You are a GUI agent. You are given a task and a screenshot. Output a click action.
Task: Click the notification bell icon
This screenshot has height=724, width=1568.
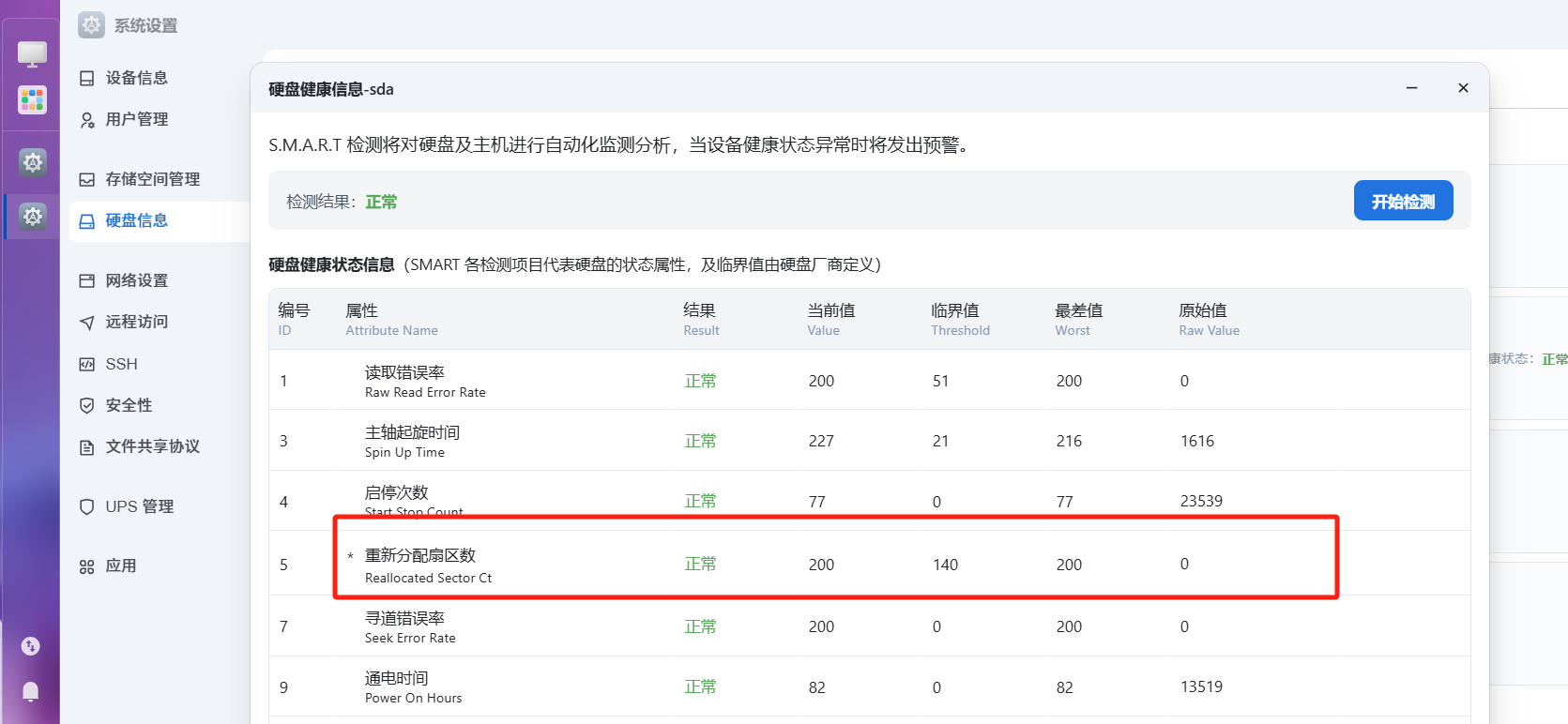(31, 692)
